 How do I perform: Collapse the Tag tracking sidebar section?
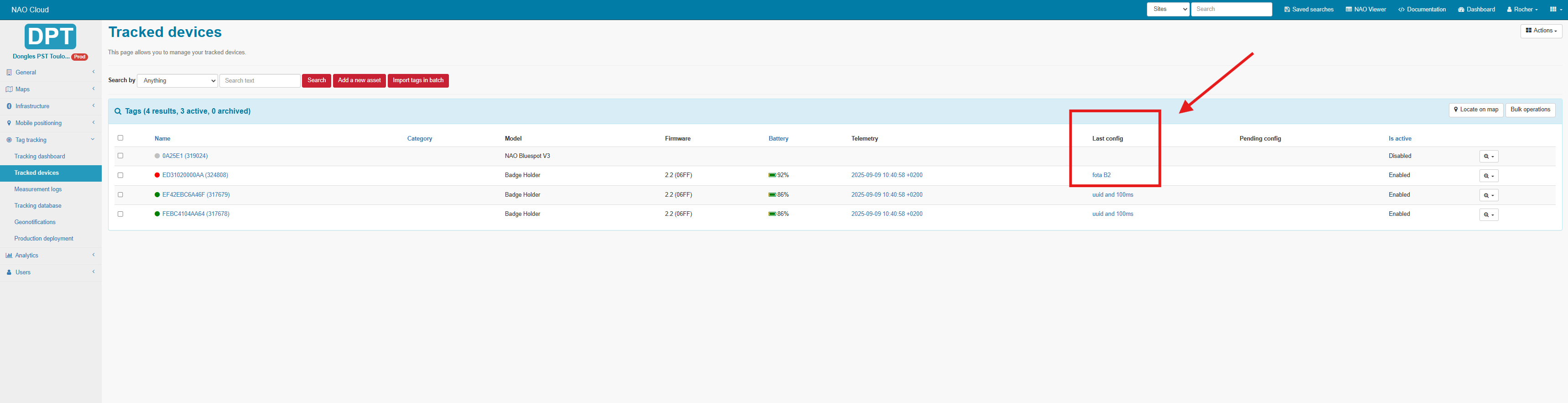(x=51, y=140)
